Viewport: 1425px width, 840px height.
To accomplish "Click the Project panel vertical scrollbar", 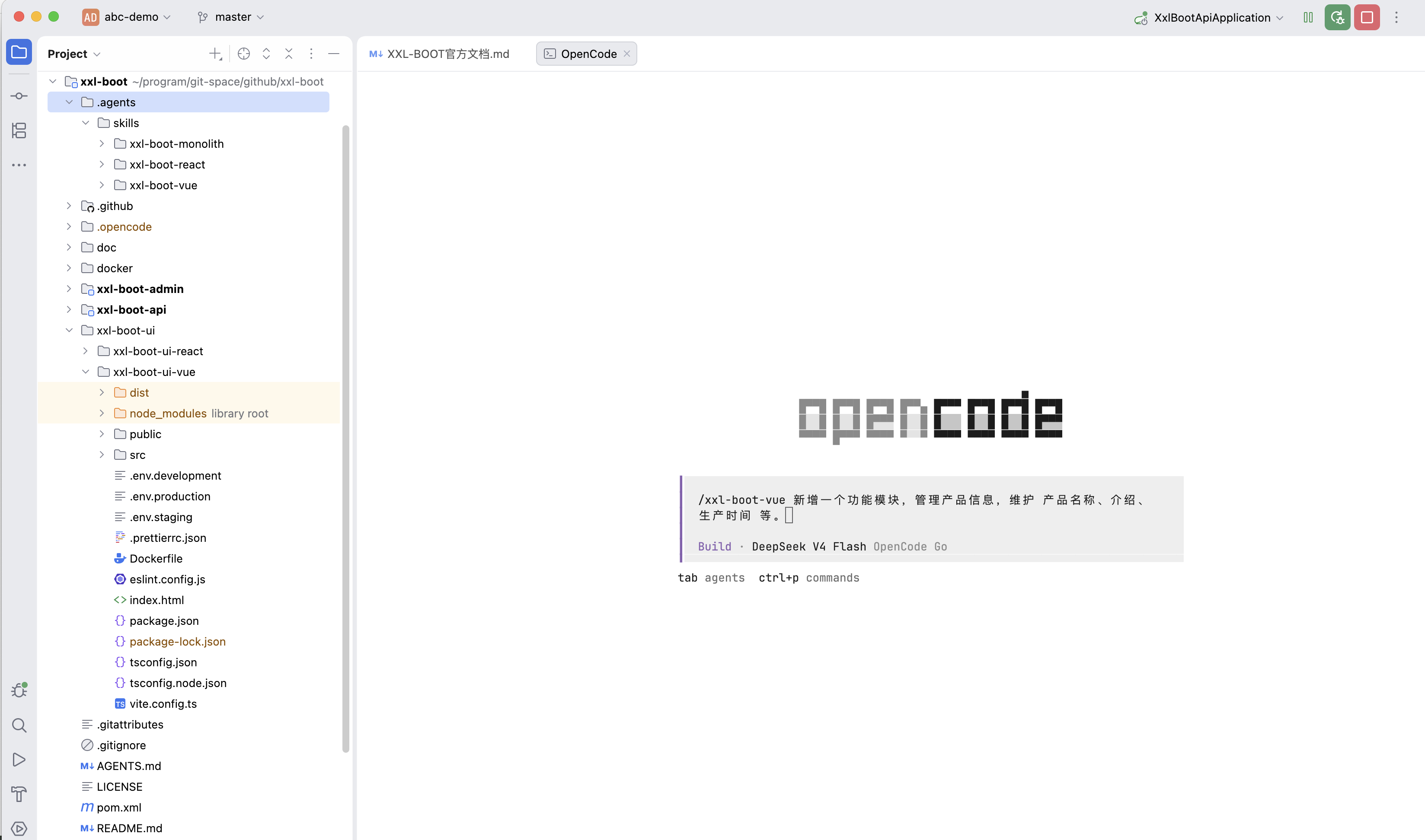I will tap(345, 439).
